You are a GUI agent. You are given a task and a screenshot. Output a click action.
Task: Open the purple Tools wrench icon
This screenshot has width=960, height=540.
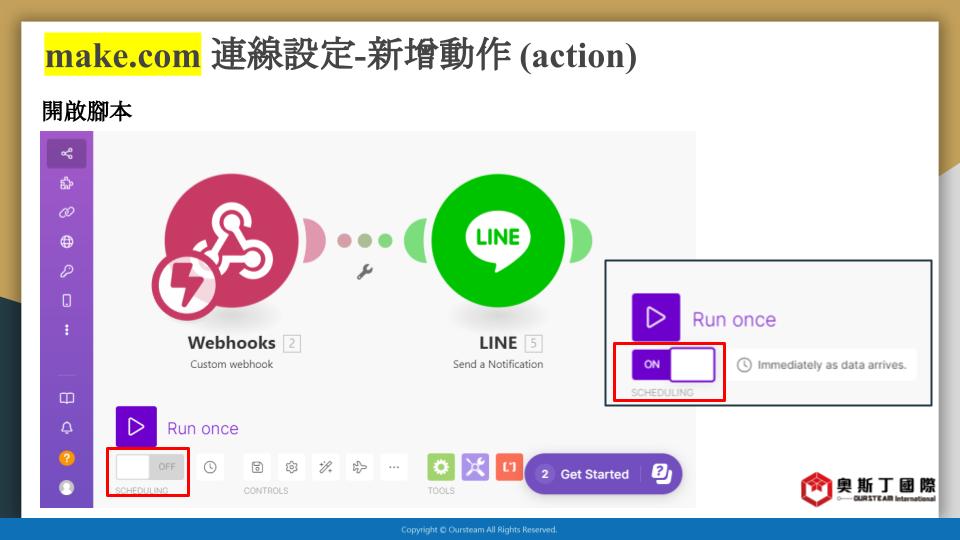[x=475, y=467]
